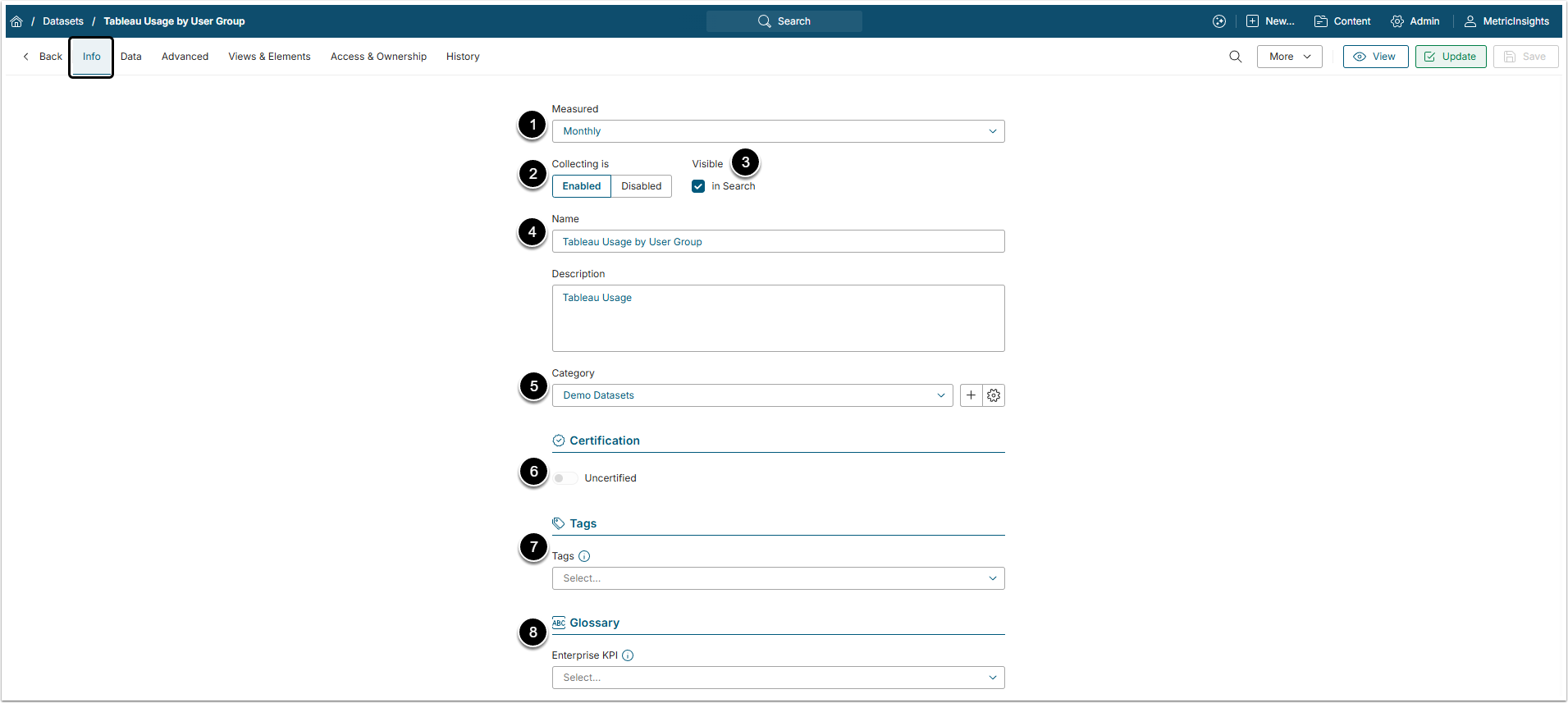Open the Datasets breadcrumb link
1568x703 pixels.
point(63,21)
